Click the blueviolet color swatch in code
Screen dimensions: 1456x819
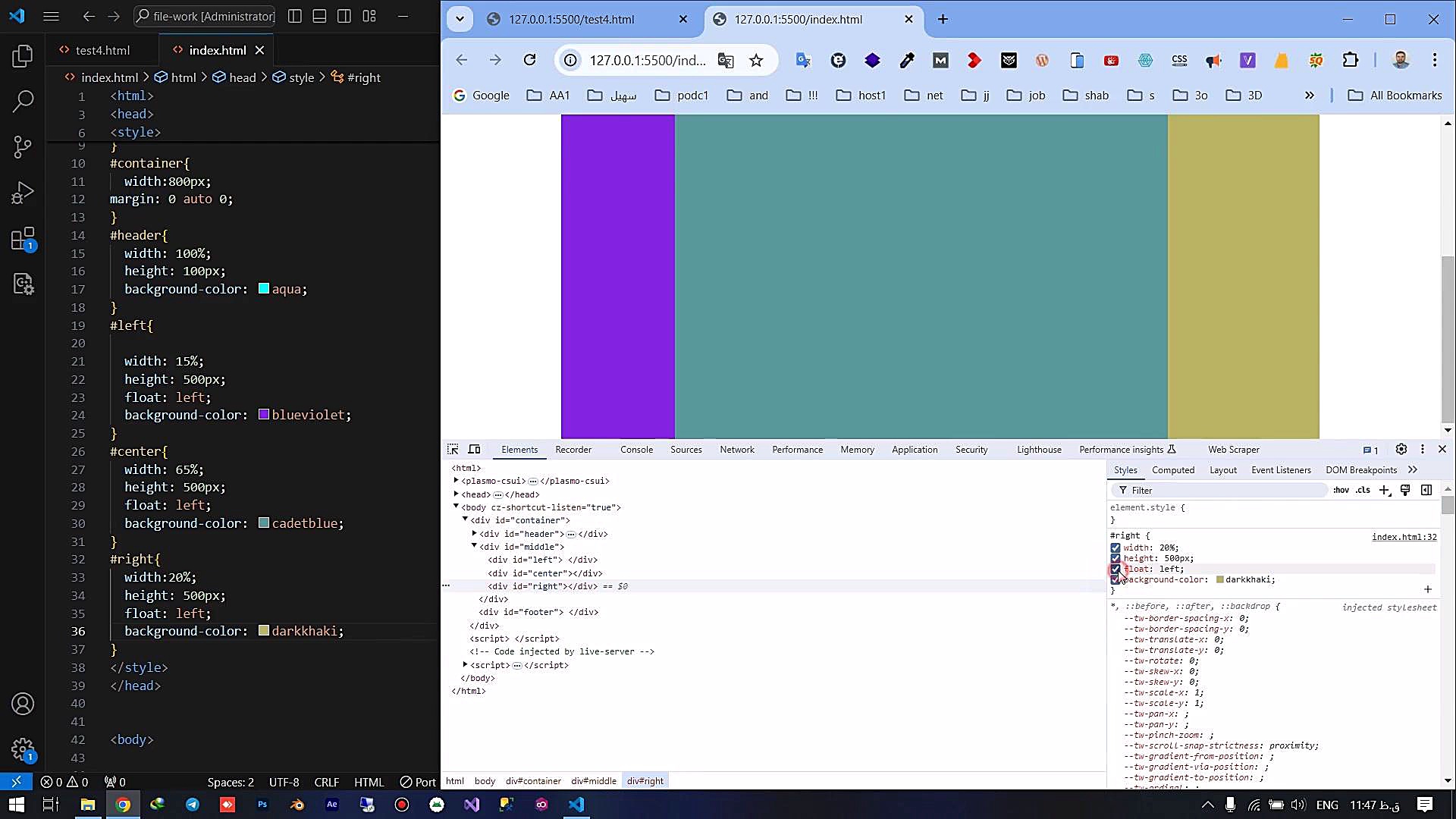tap(264, 415)
